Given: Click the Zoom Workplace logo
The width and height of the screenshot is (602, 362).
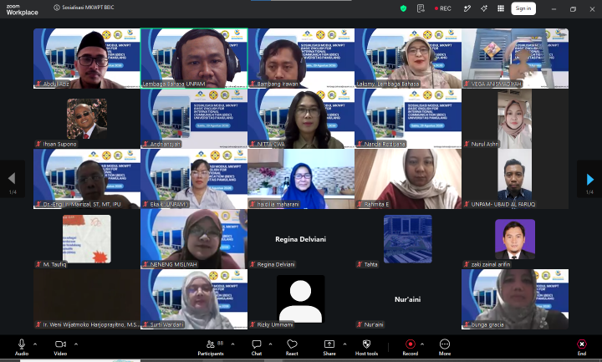Looking at the screenshot, I should click(x=22, y=10).
